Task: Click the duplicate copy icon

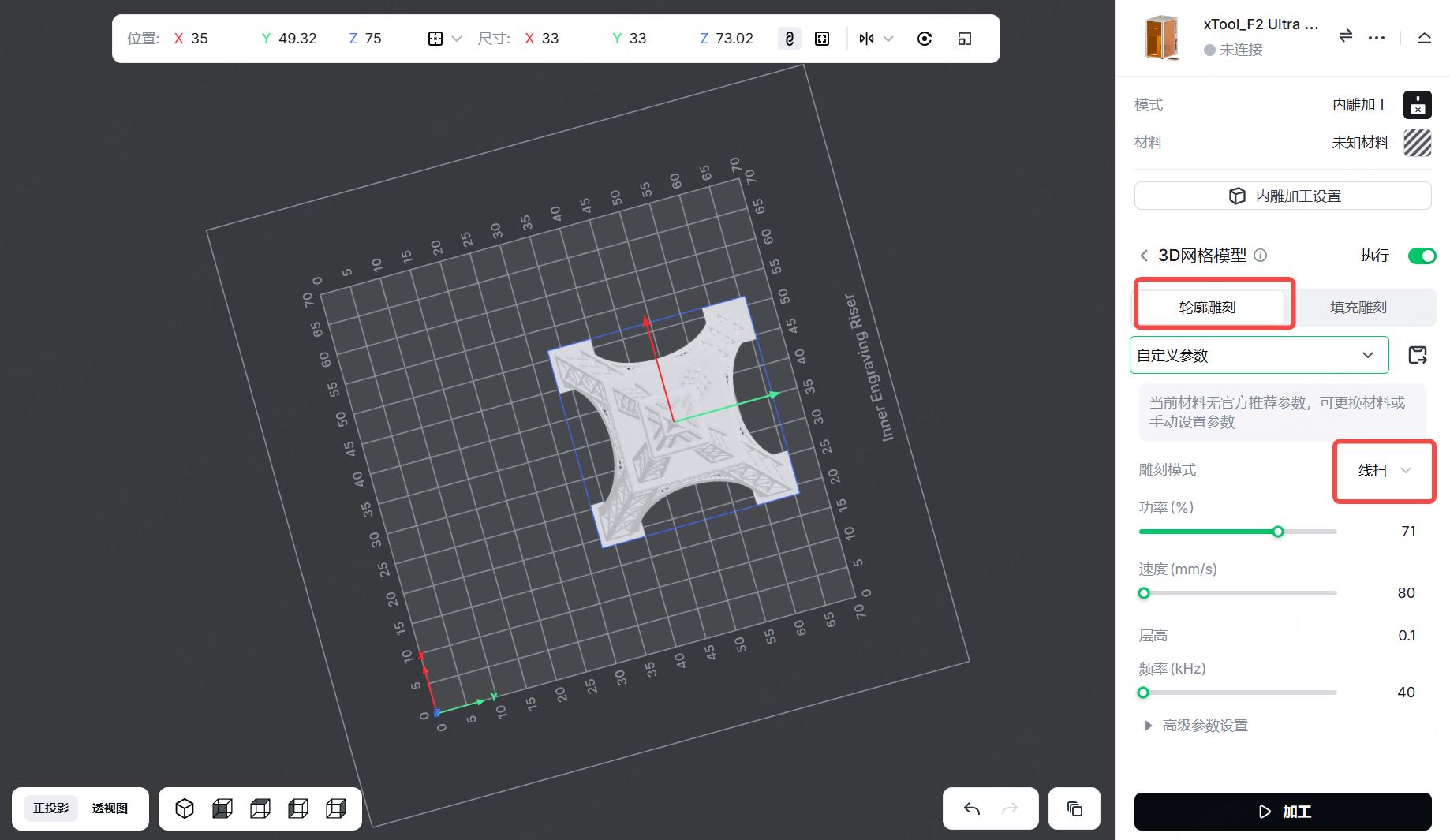Action: point(1074,808)
